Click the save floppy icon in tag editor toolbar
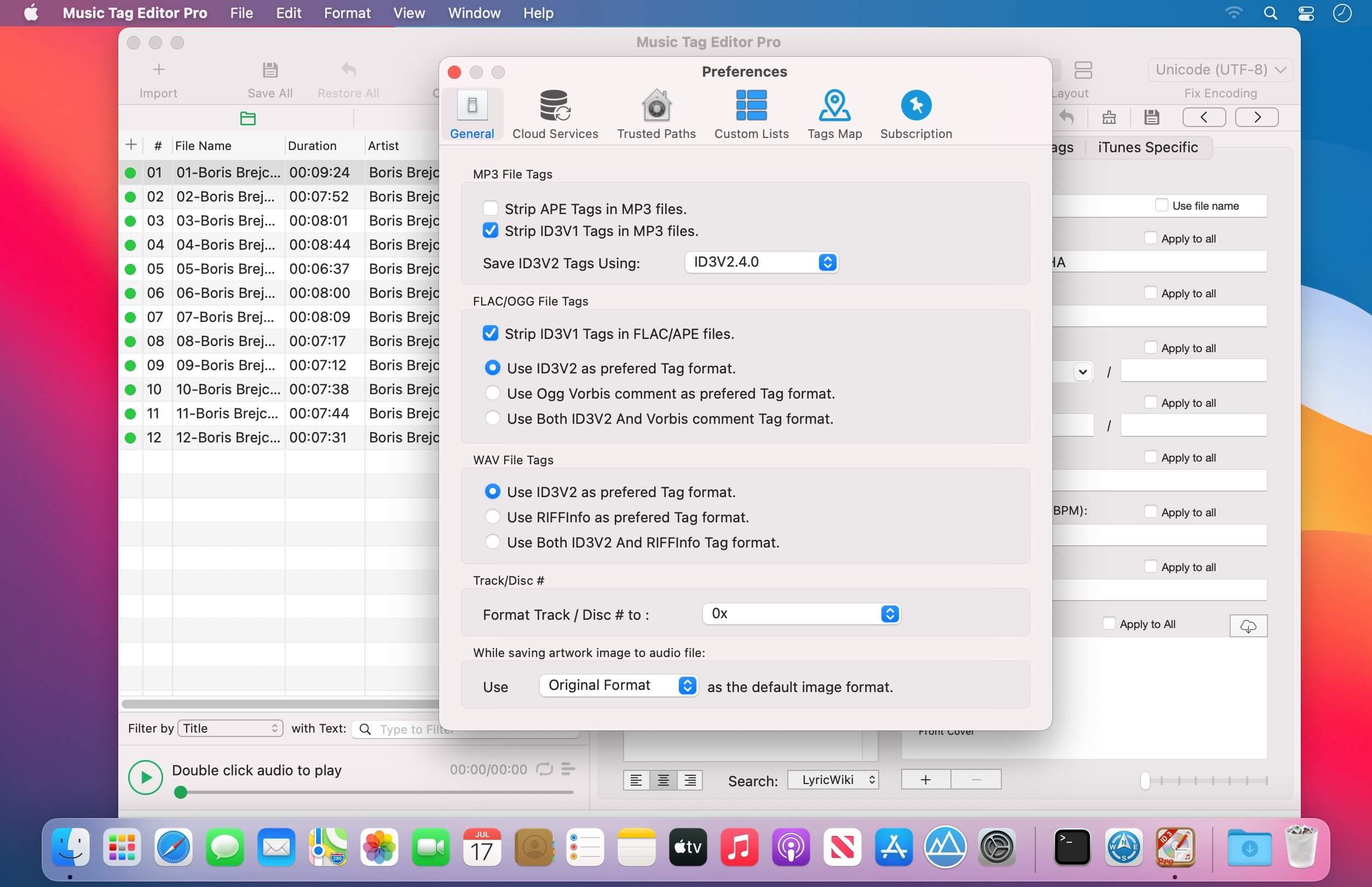The image size is (1372, 887). pyautogui.click(x=1151, y=117)
